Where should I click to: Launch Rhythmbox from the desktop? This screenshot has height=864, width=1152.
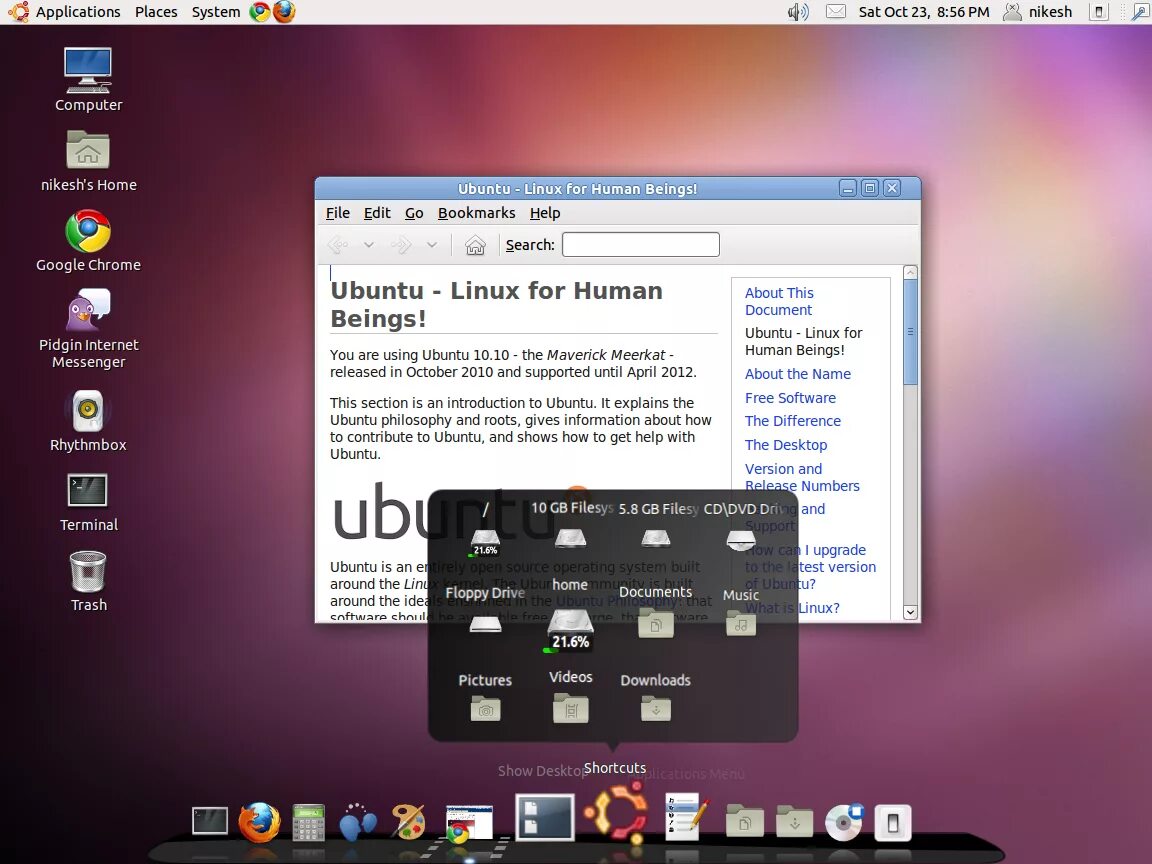pos(88,421)
